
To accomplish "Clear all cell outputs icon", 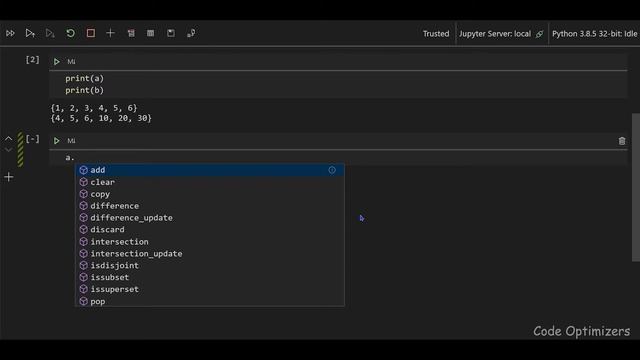I will click(131, 33).
